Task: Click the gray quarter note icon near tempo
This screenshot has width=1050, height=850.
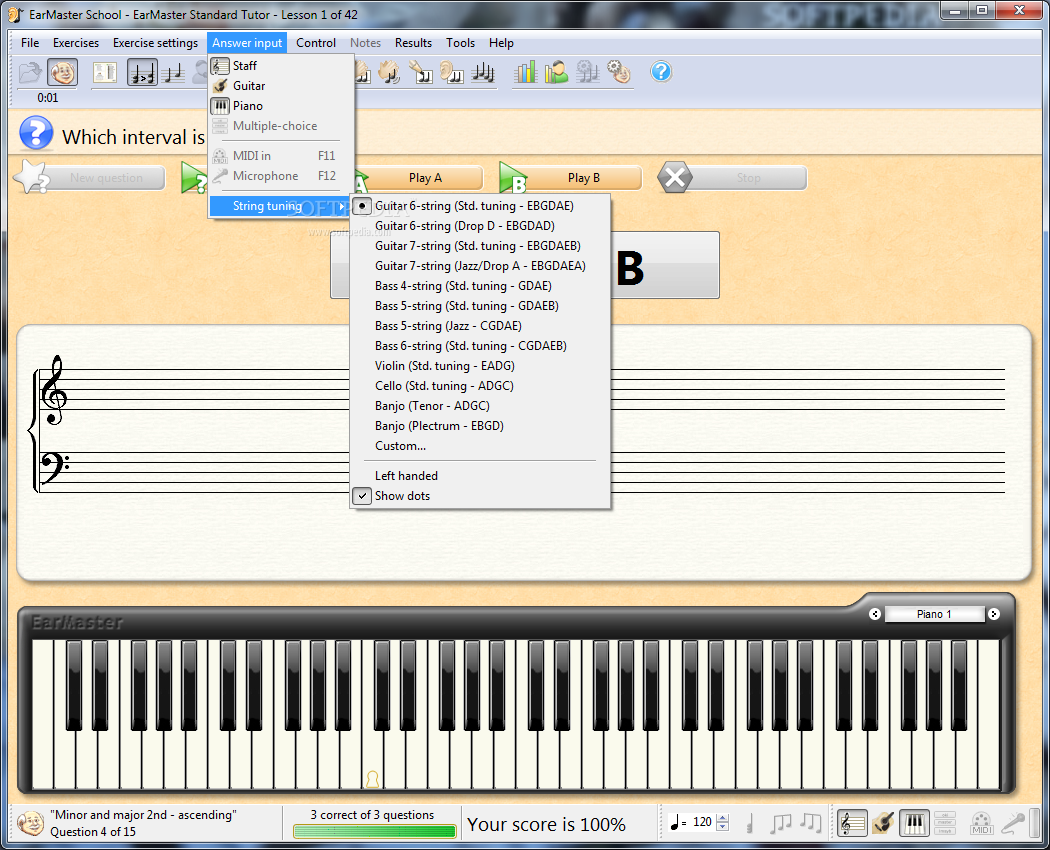Action: coord(750,823)
